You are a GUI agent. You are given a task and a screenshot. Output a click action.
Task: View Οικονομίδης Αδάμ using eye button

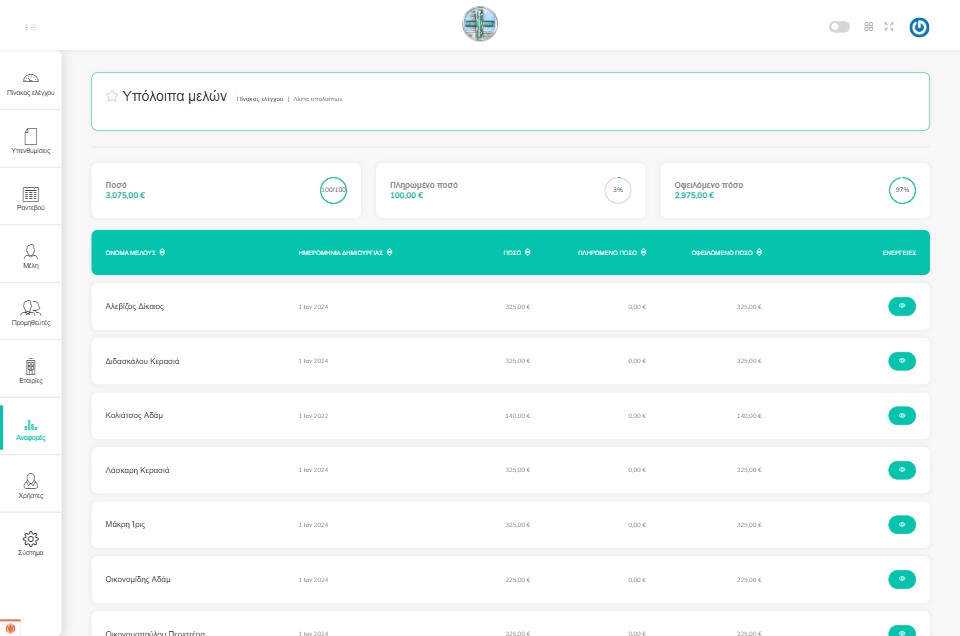pos(902,579)
